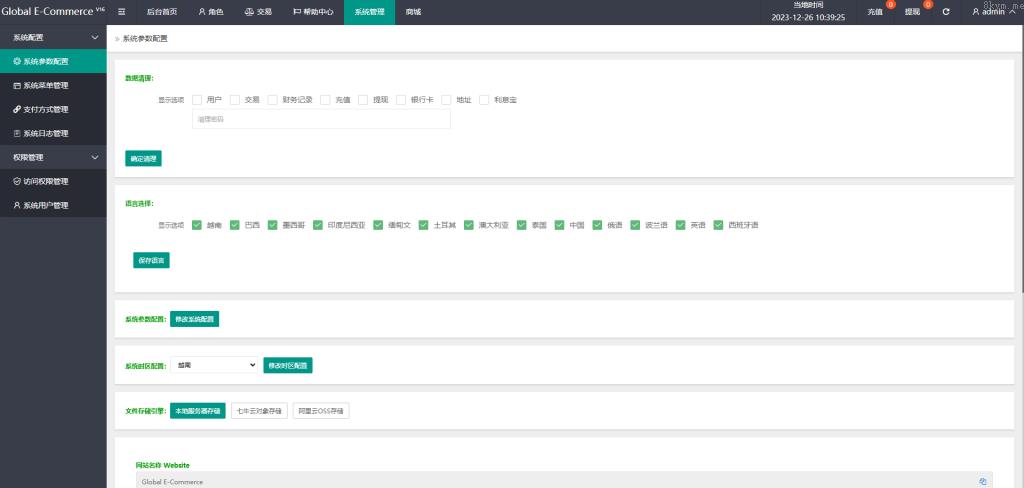Open the timezone dropdown showing 越南
The height and width of the screenshot is (488, 1024).
click(x=215, y=366)
